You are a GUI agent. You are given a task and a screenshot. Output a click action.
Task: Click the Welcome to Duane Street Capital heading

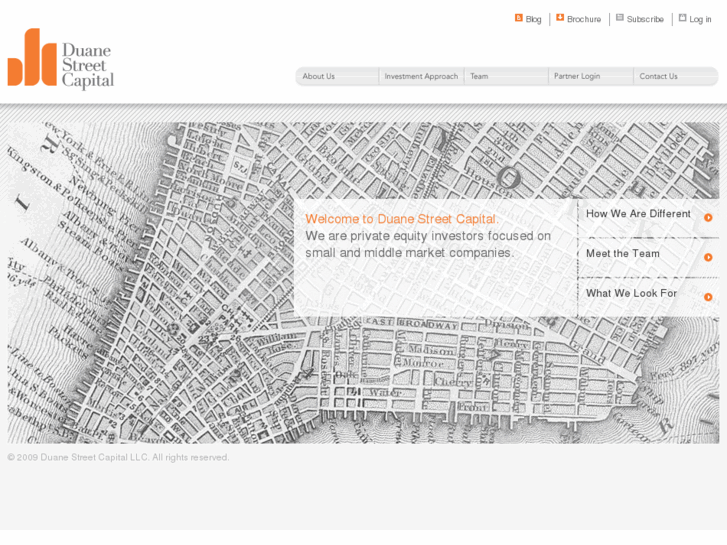402,219
